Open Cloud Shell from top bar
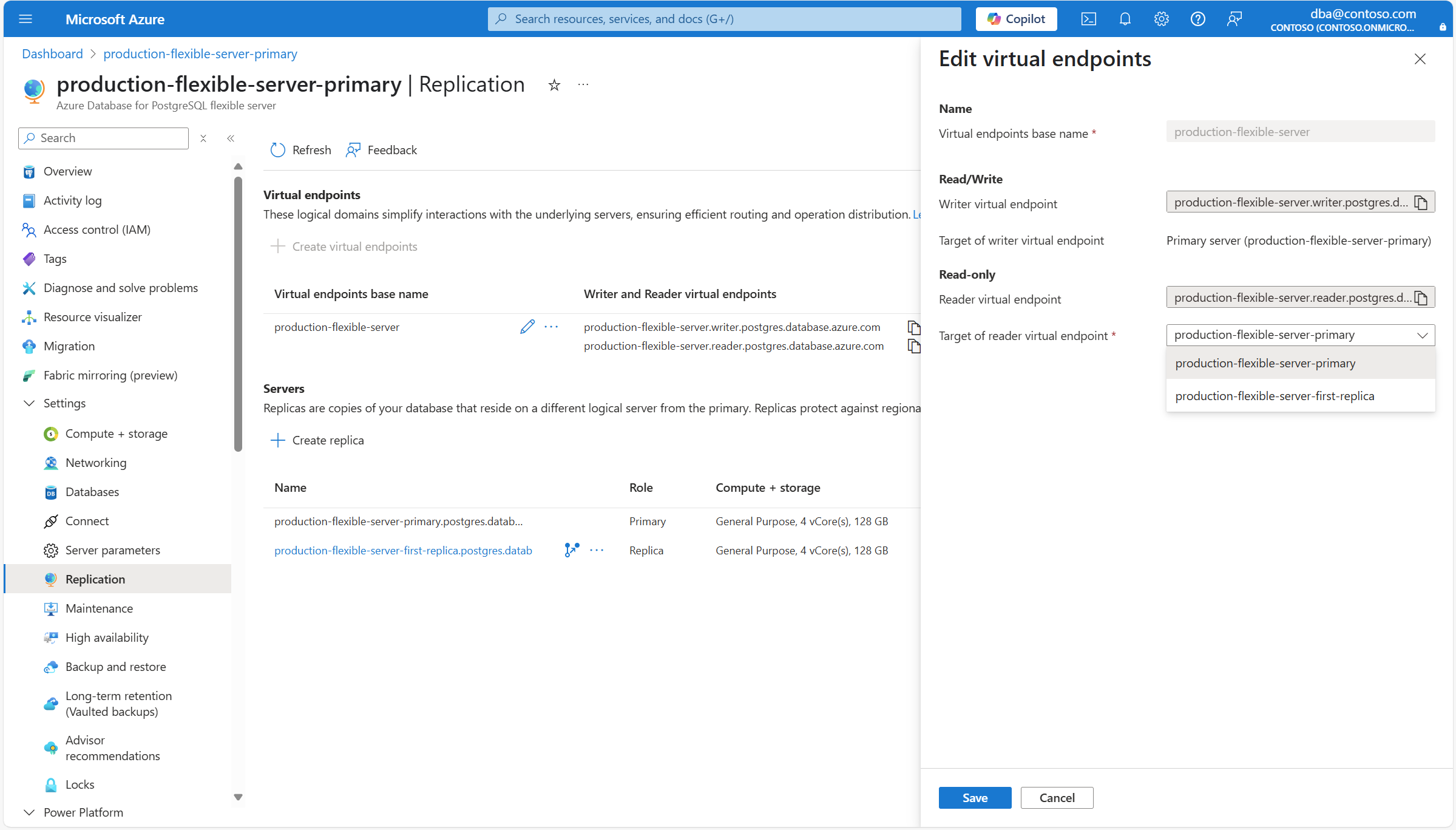Image resolution: width=1456 pixels, height=830 pixels. click(x=1088, y=19)
